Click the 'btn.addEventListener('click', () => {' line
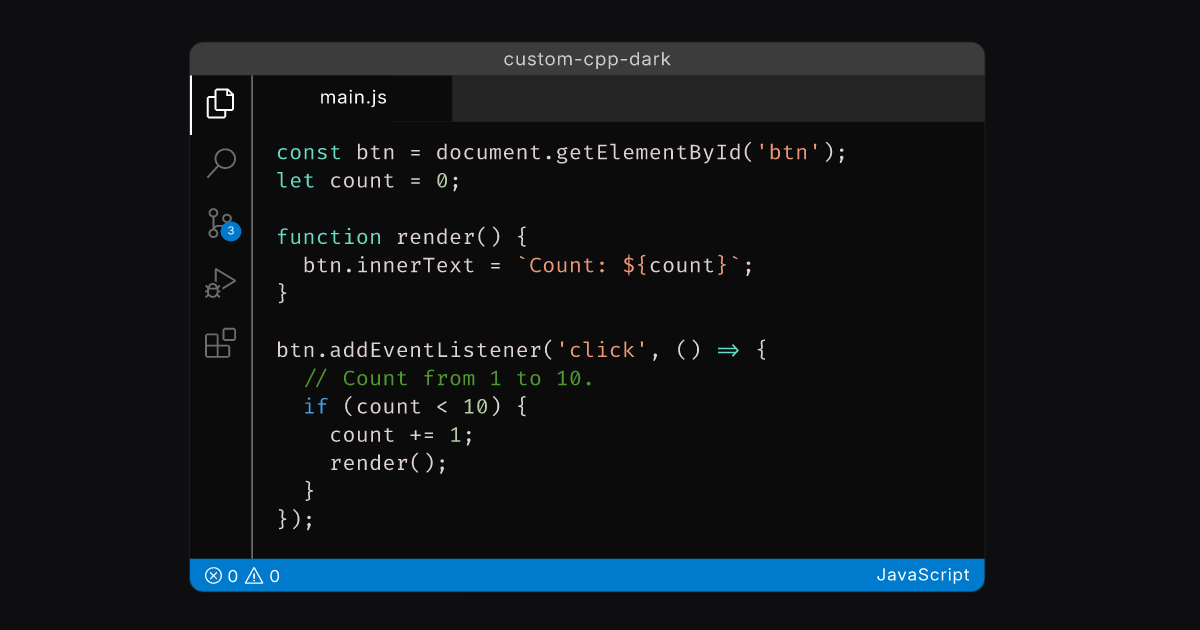The image size is (1200, 630). (521, 350)
